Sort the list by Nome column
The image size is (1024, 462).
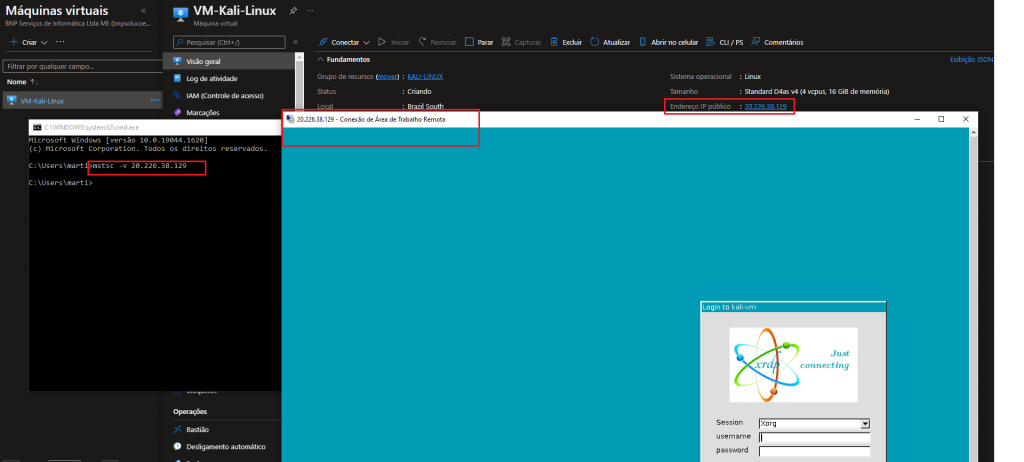22,82
